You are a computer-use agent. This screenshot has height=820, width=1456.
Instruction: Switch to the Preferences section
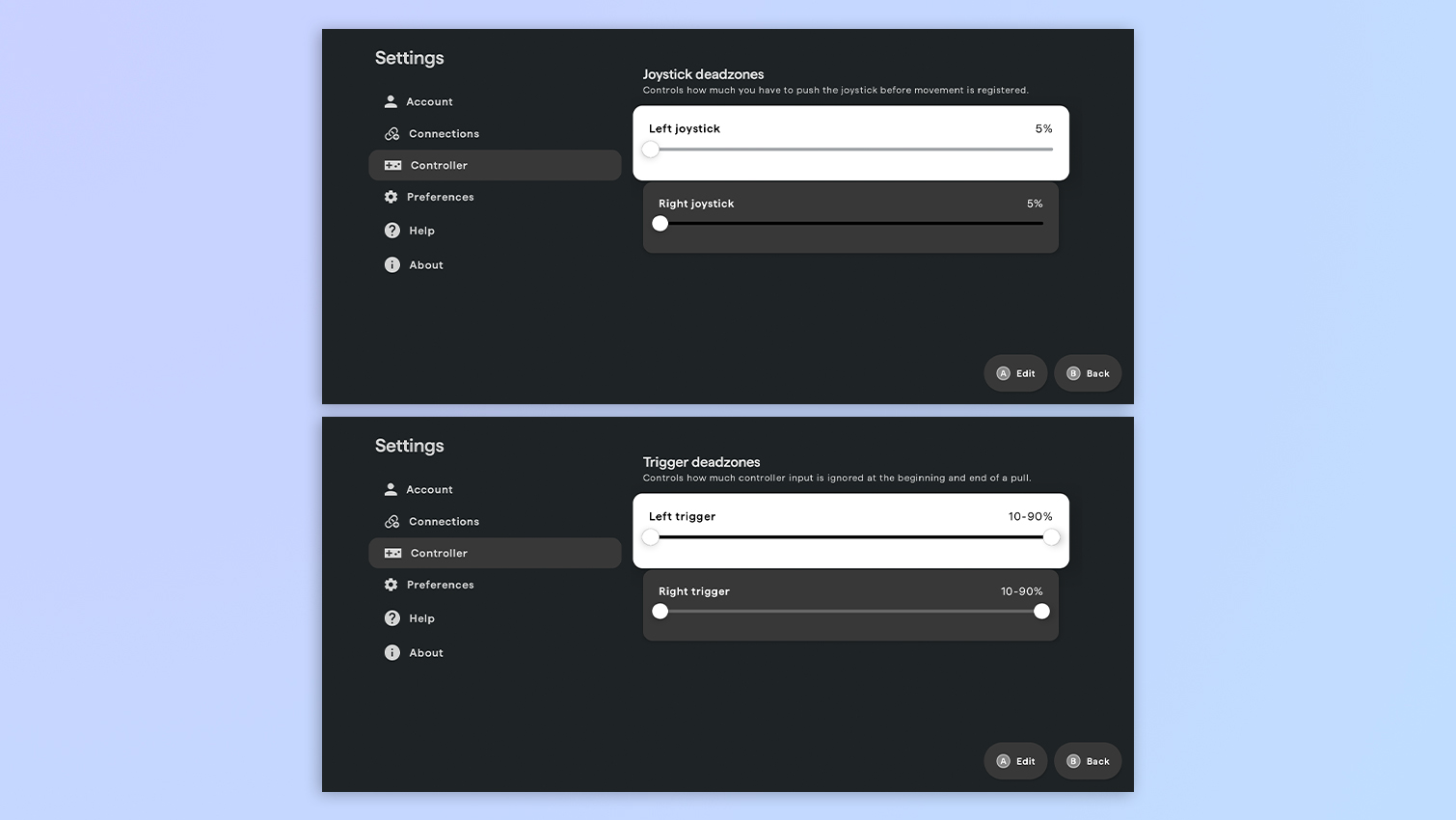click(x=442, y=197)
